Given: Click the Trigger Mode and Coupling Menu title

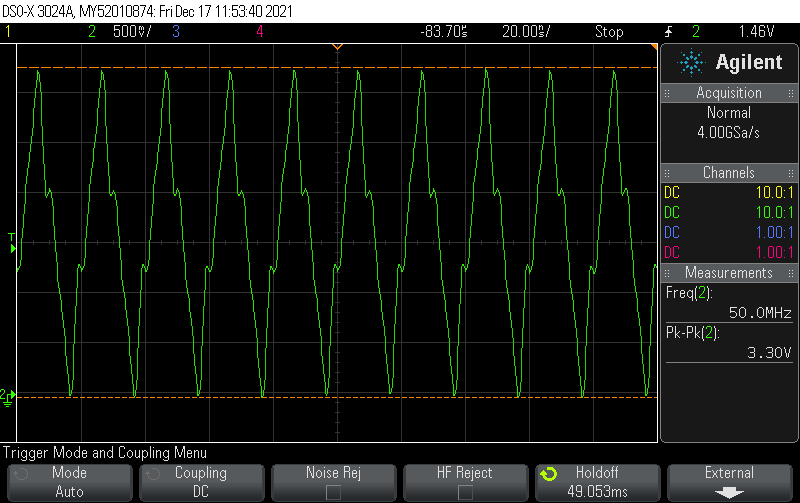Looking at the screenshot, I should point(105,453).
